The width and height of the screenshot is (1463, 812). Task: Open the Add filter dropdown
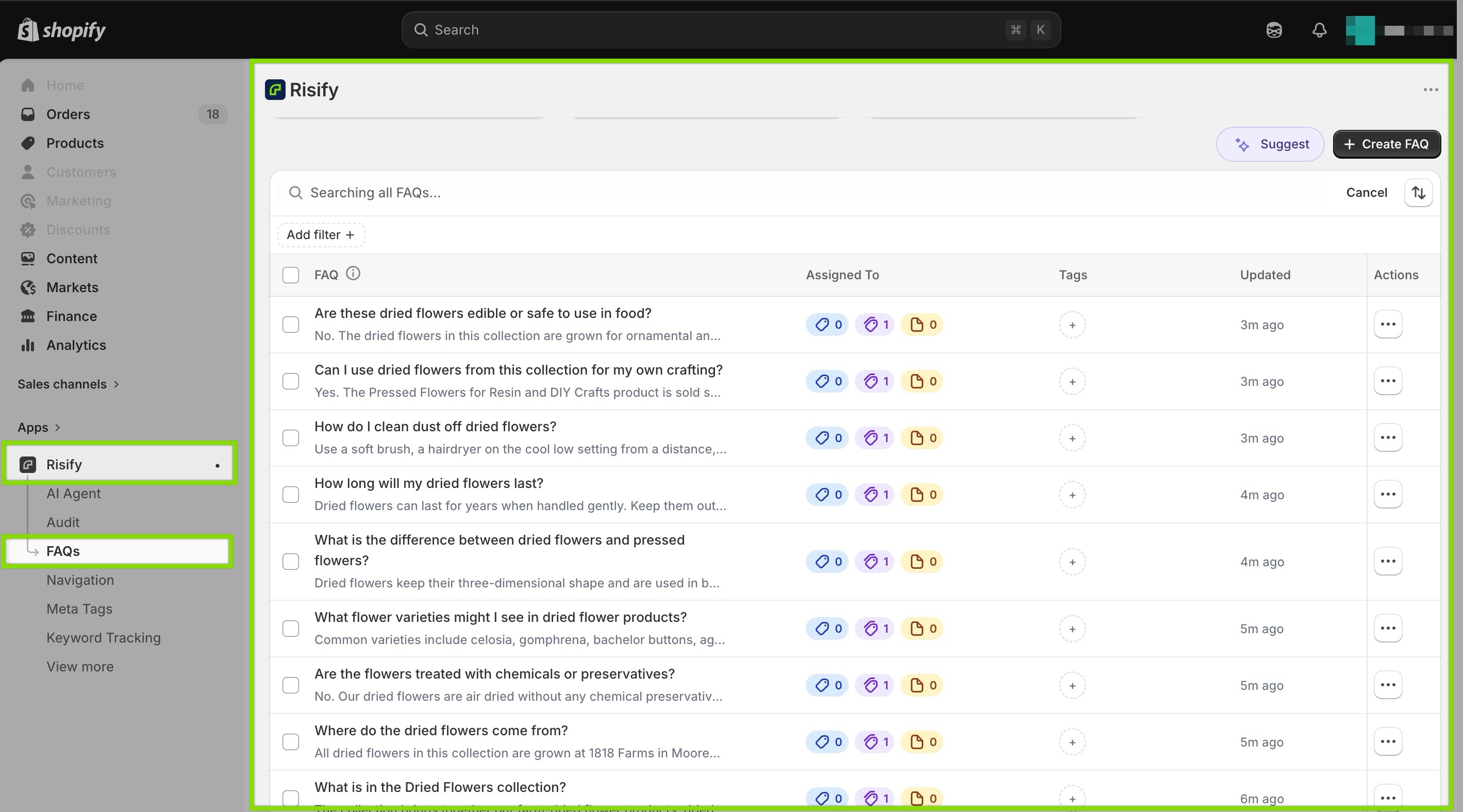[x=321, y=235]
